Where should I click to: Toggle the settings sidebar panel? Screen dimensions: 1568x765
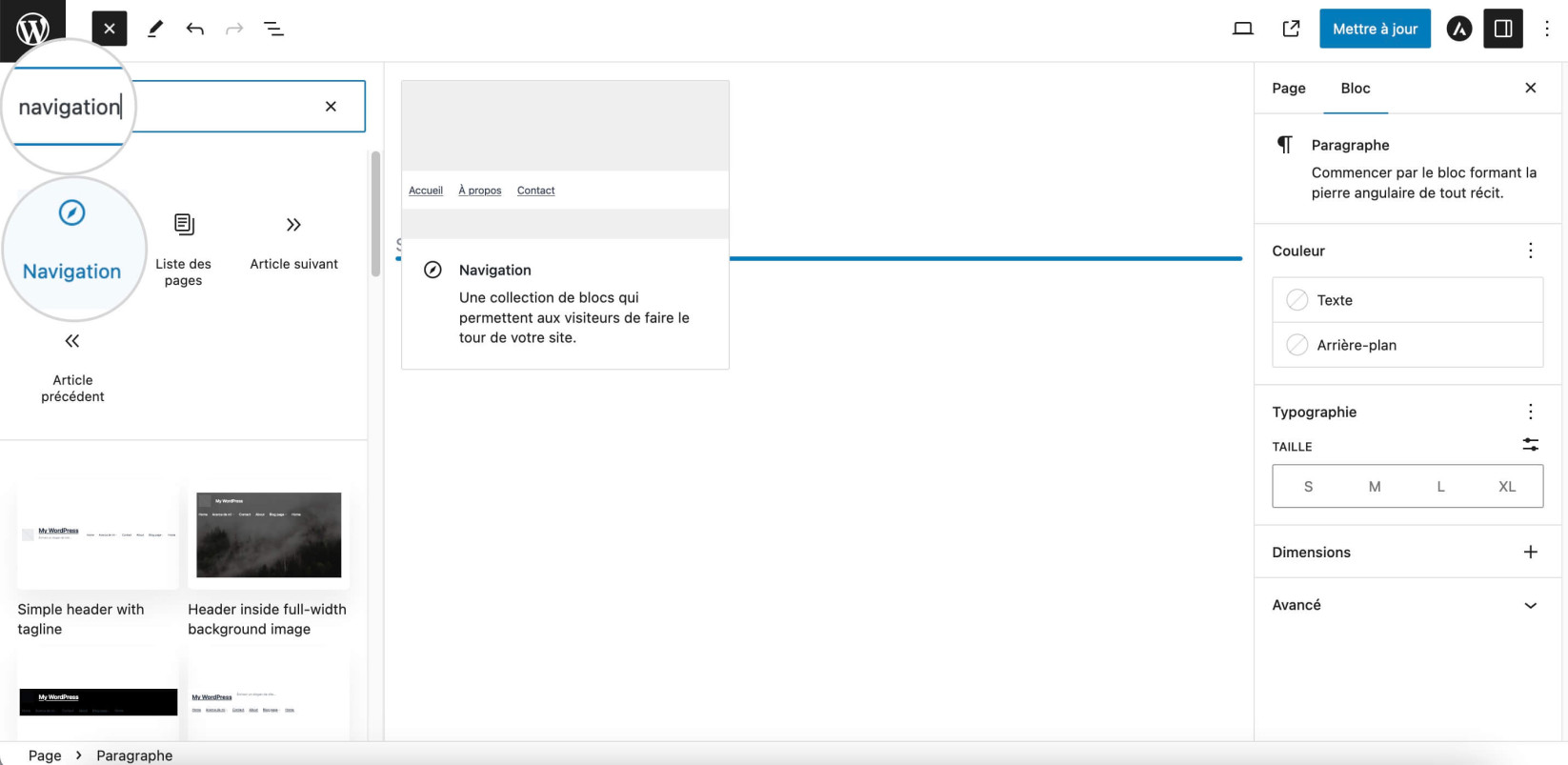click(x=1503, y=29)
